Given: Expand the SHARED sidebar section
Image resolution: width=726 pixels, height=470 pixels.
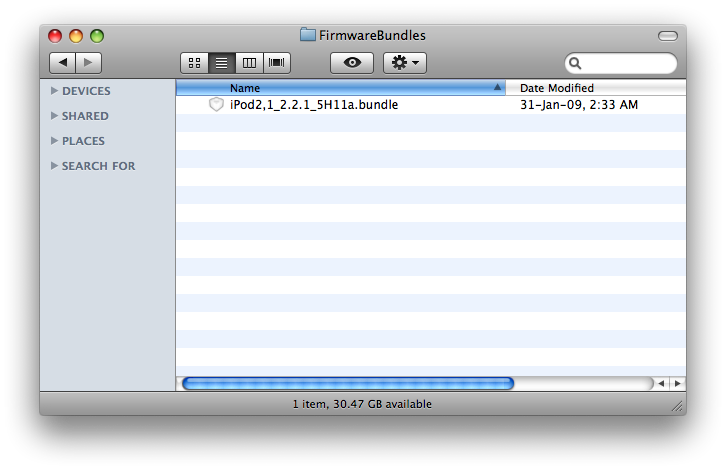Looking at the screenshot, I should point(54,116).
